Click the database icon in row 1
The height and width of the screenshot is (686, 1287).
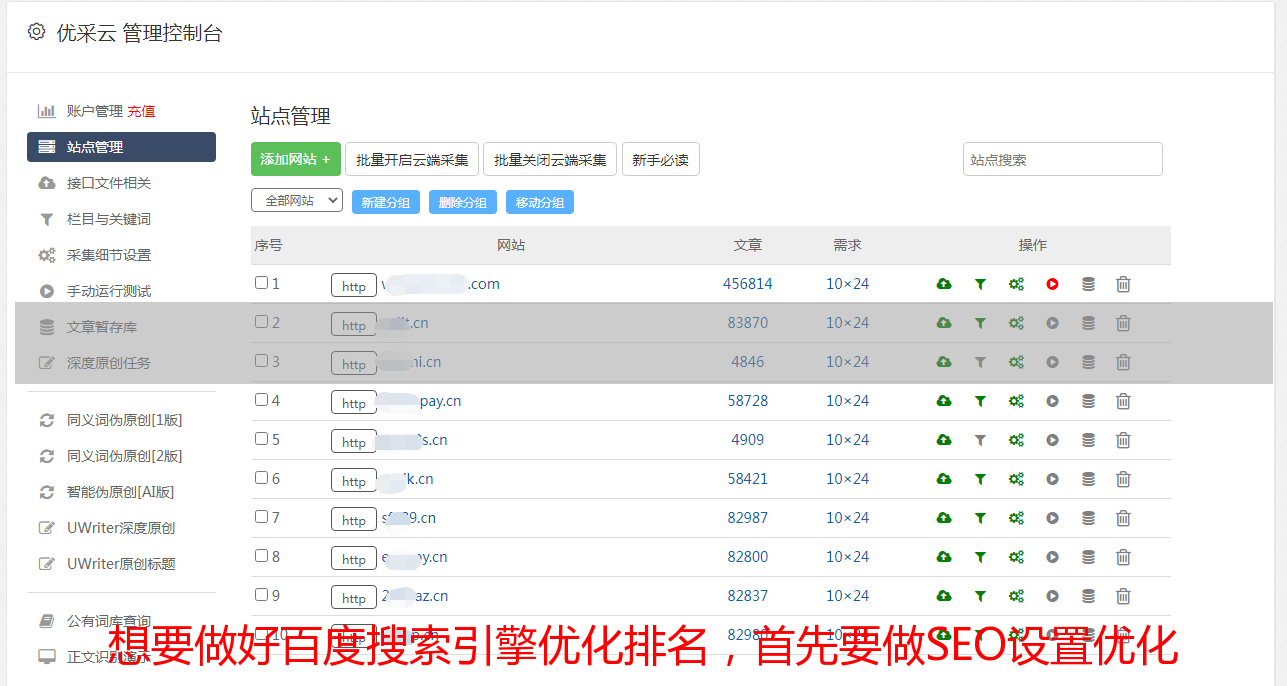1088,284
